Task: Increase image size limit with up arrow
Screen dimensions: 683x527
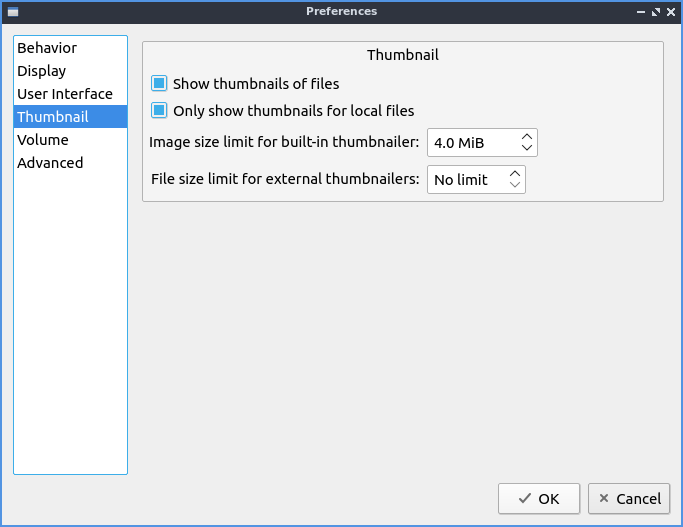Action: click(527, 137)
